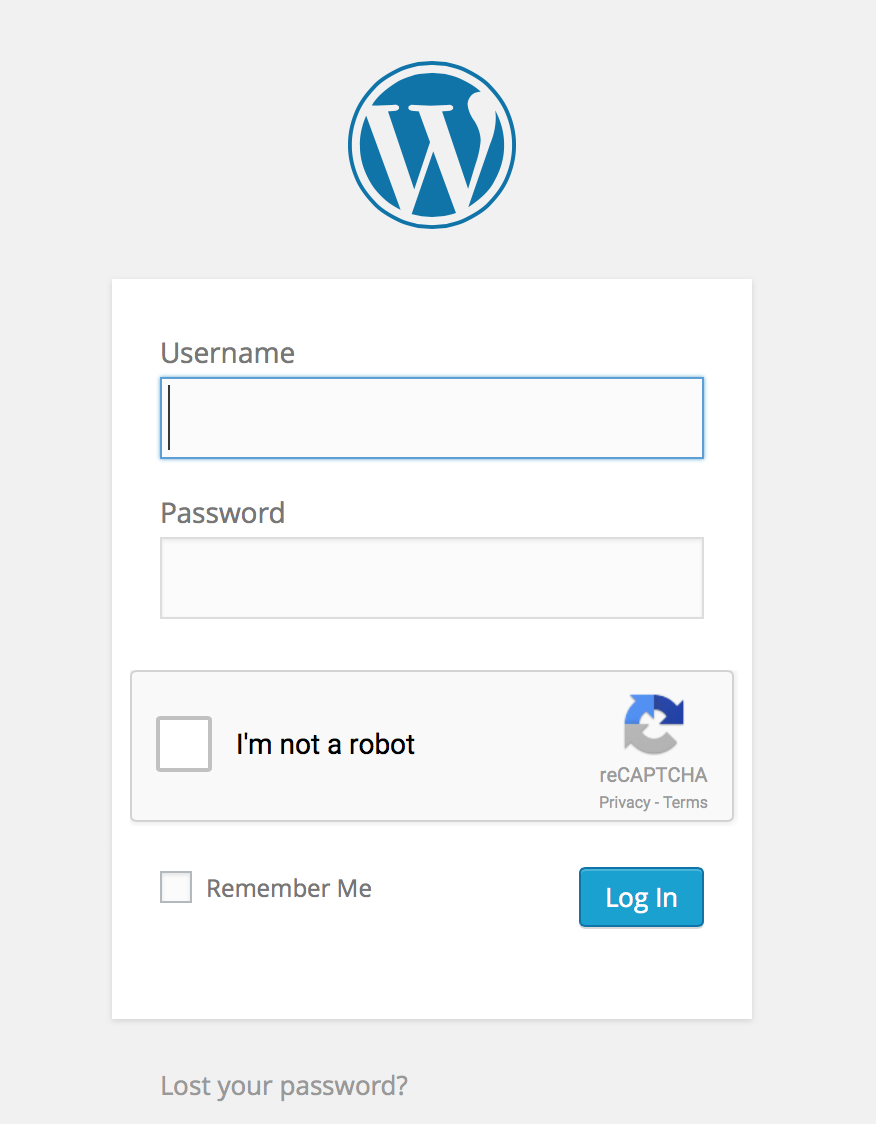
Task: Click the Username field label
Action: pos(227,353)
